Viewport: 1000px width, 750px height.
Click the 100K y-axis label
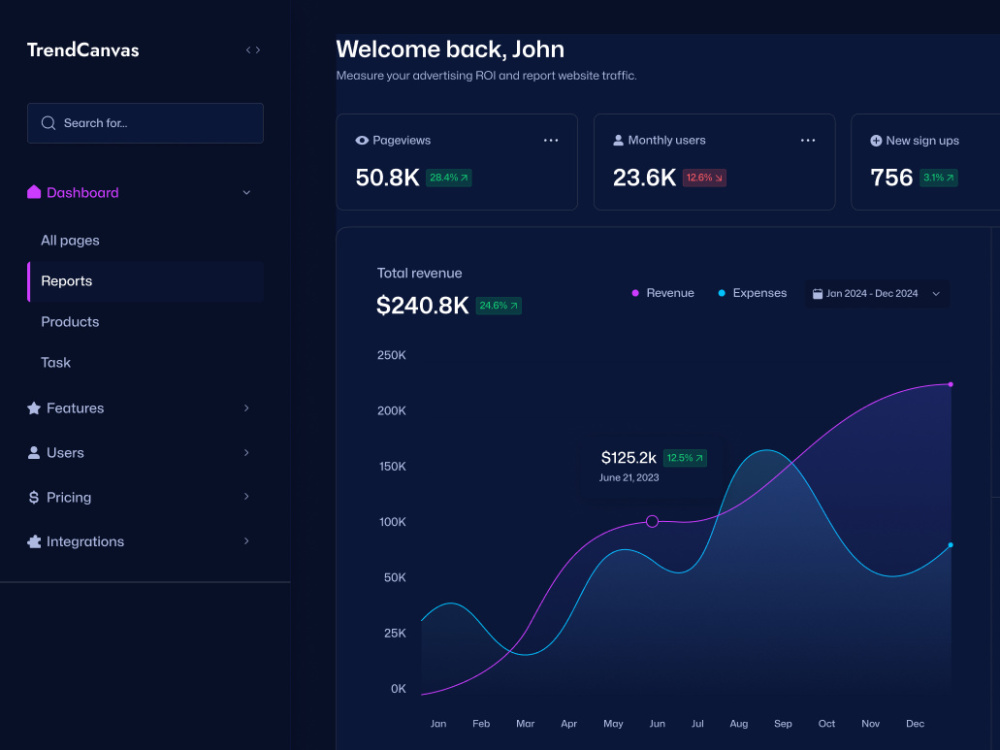(x=392, y=522)
